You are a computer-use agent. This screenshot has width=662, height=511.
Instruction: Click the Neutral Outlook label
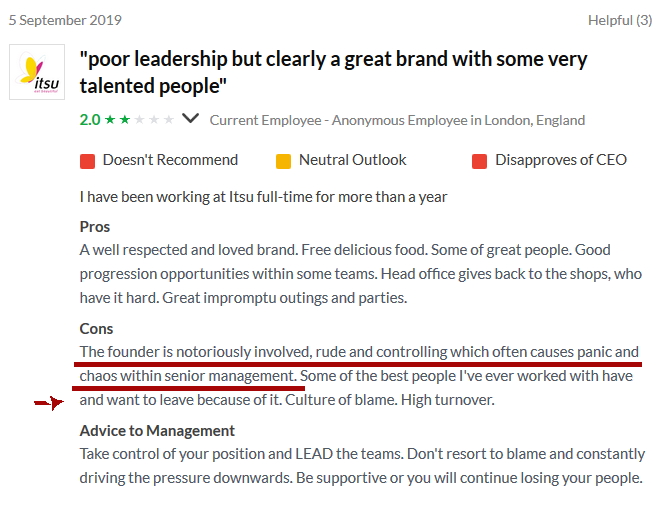pyautogui.click(x=352, y=160)
